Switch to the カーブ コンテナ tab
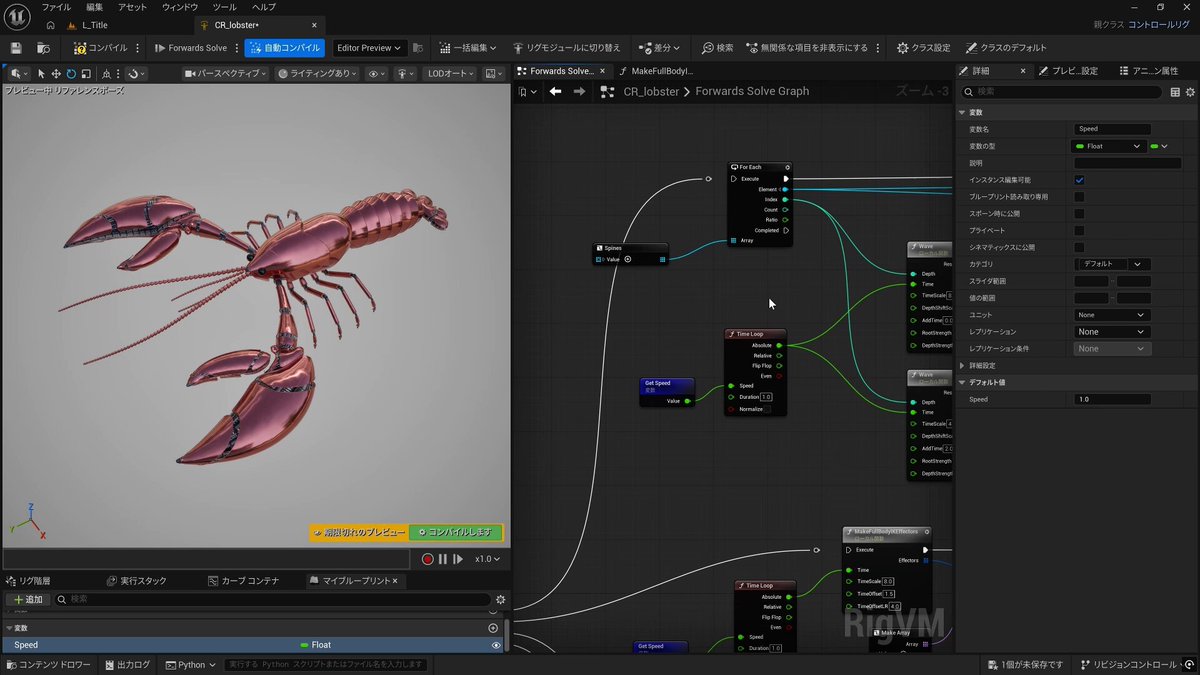 [x=250, y=581]
